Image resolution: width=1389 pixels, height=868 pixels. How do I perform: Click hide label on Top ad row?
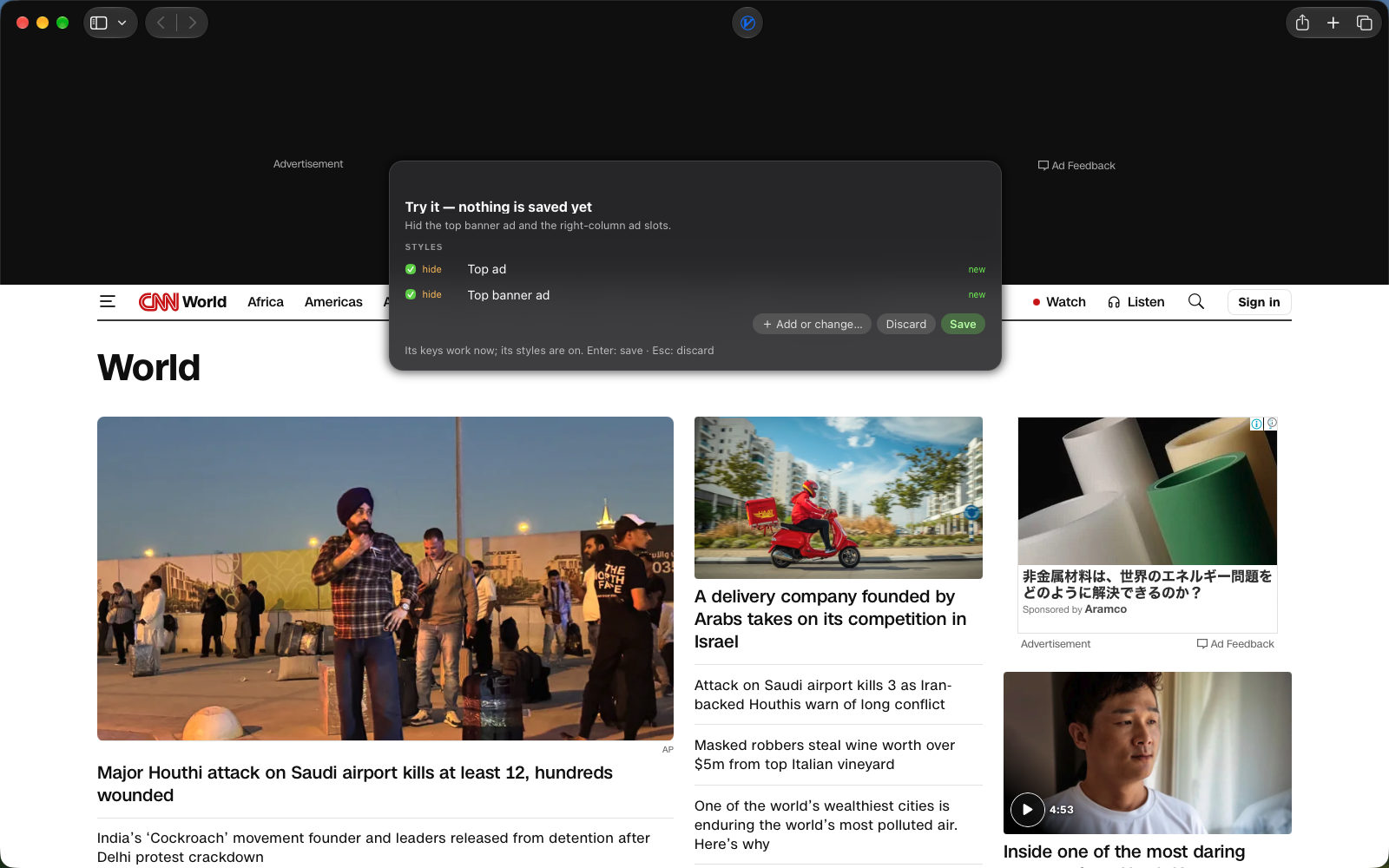pos(431,269)
